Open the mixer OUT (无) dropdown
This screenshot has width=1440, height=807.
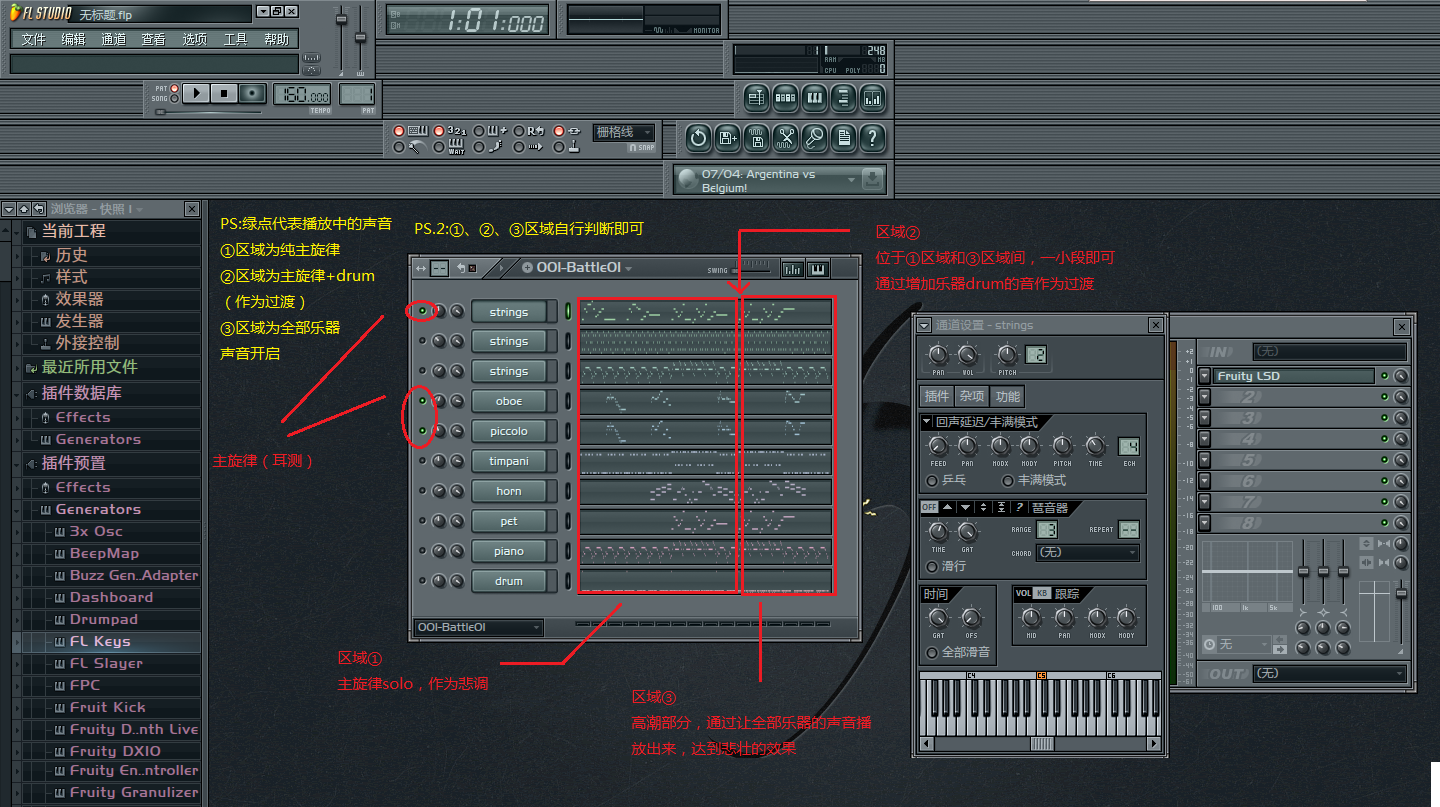click(x=1329, y=674)
